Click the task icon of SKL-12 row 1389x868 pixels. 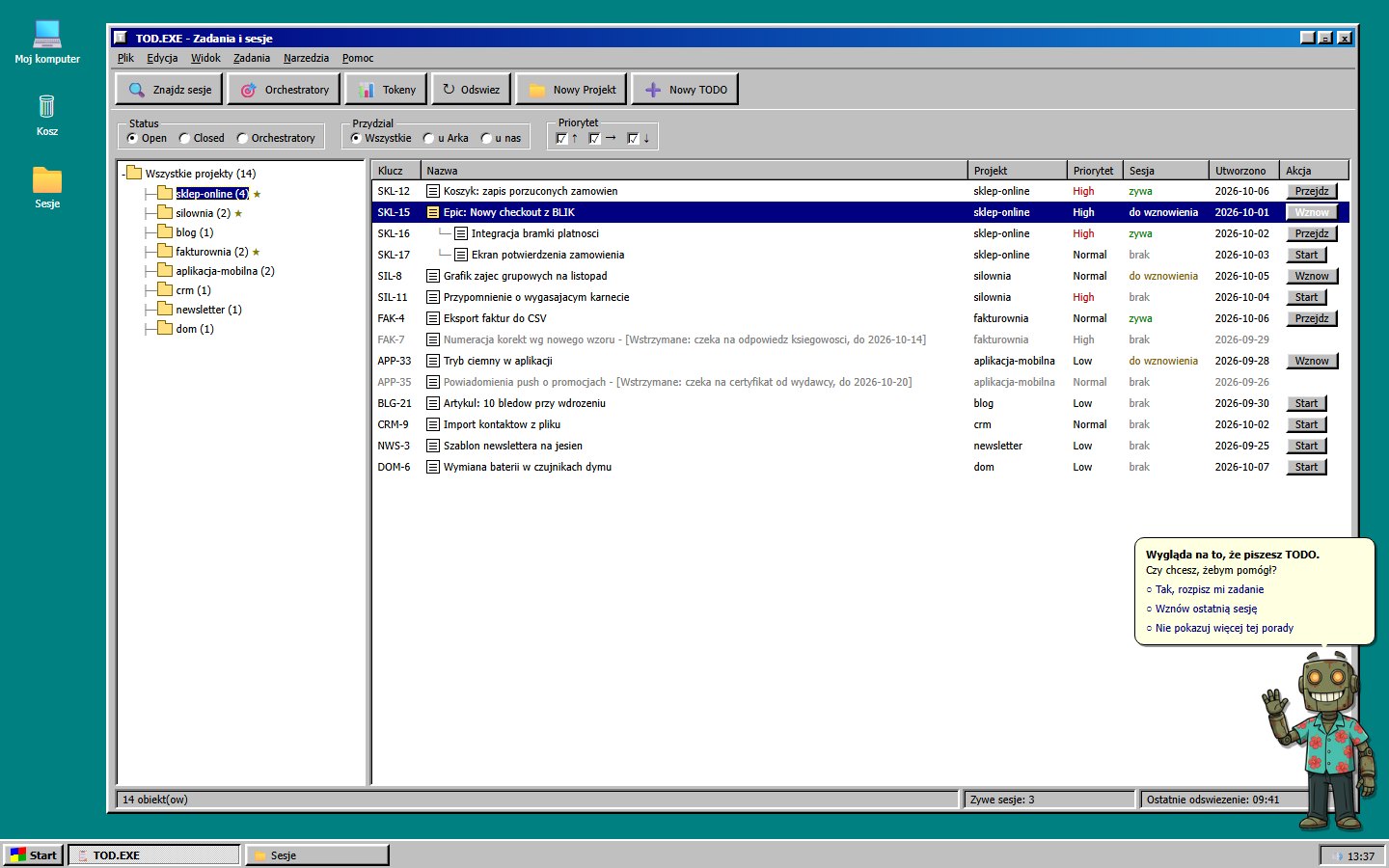click(433, 191)
